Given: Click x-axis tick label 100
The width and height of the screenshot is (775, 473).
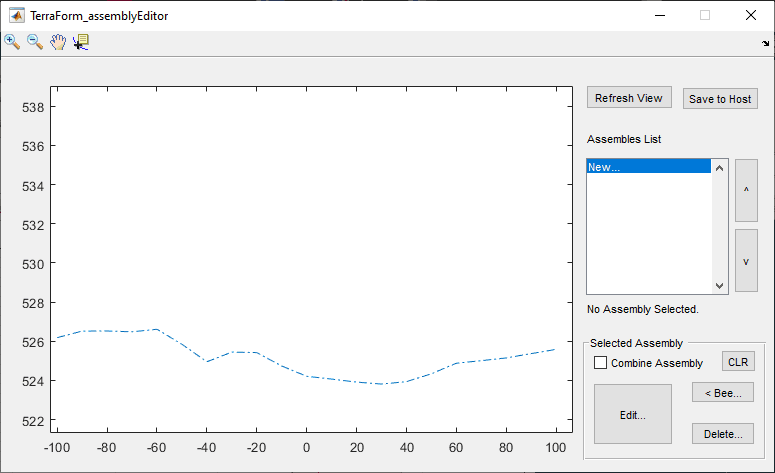Looking at the screenshot, I should pos(556,448).
